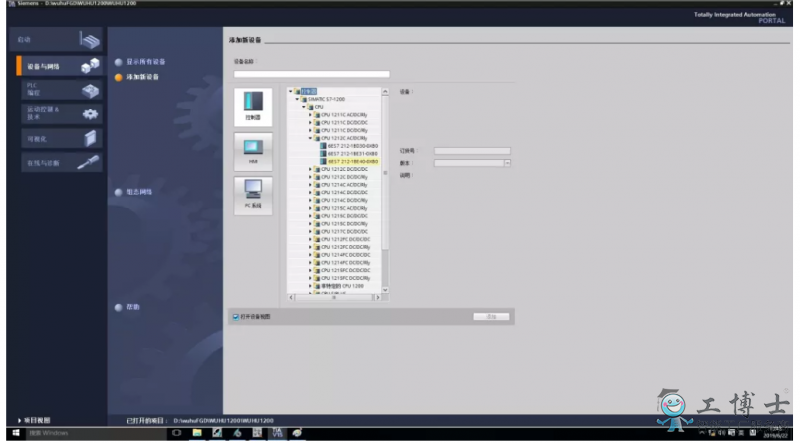
Task: Collapse the CPU folder node
Action: 304,107
